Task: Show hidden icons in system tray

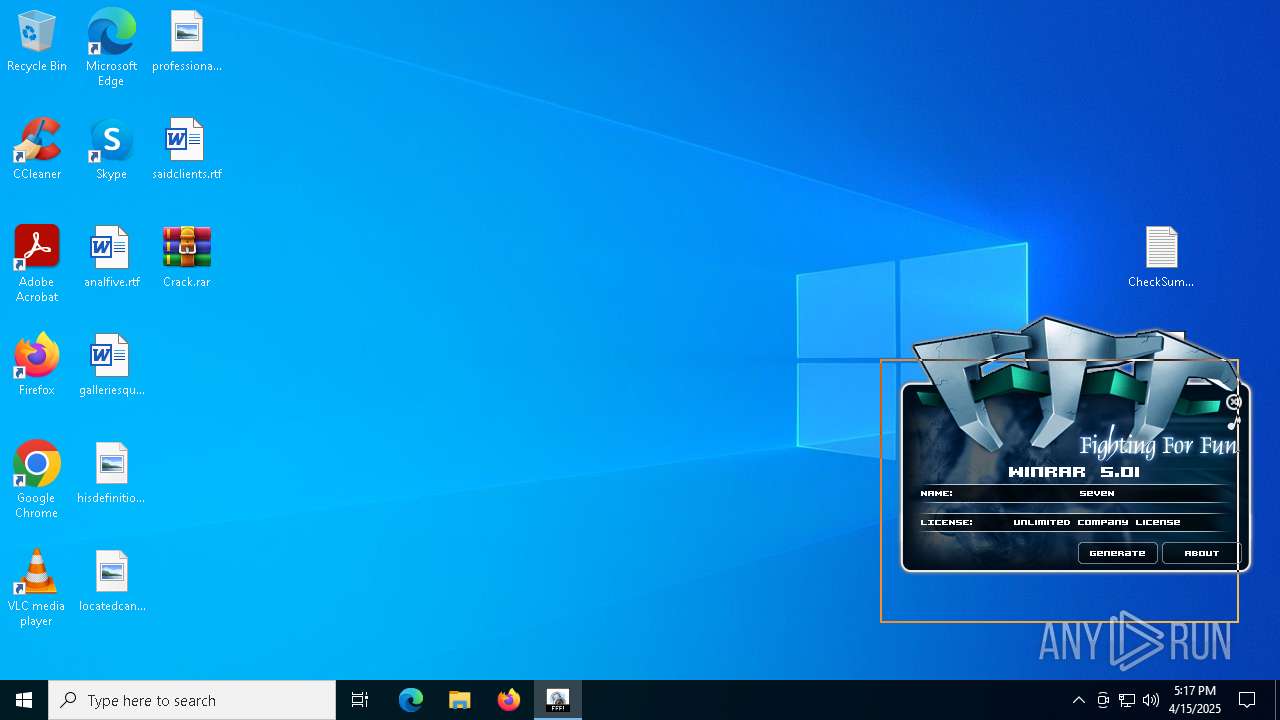Action: [1078, 700]
